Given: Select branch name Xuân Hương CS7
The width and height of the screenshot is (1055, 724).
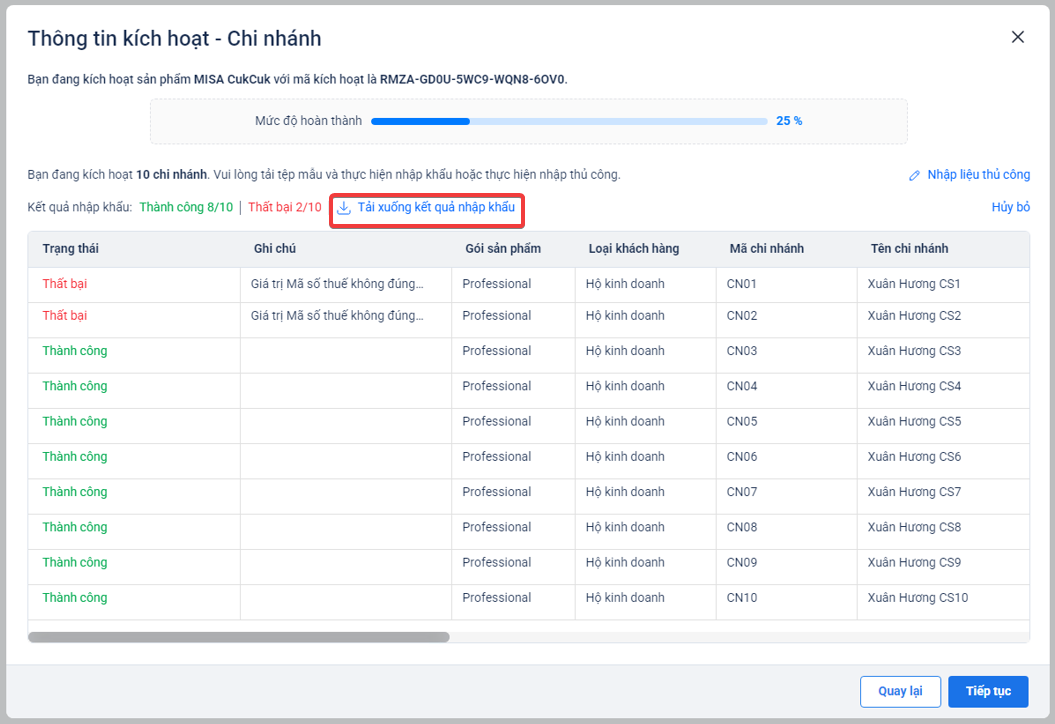Looking at the screenshot, I should [x=914, y=492].
